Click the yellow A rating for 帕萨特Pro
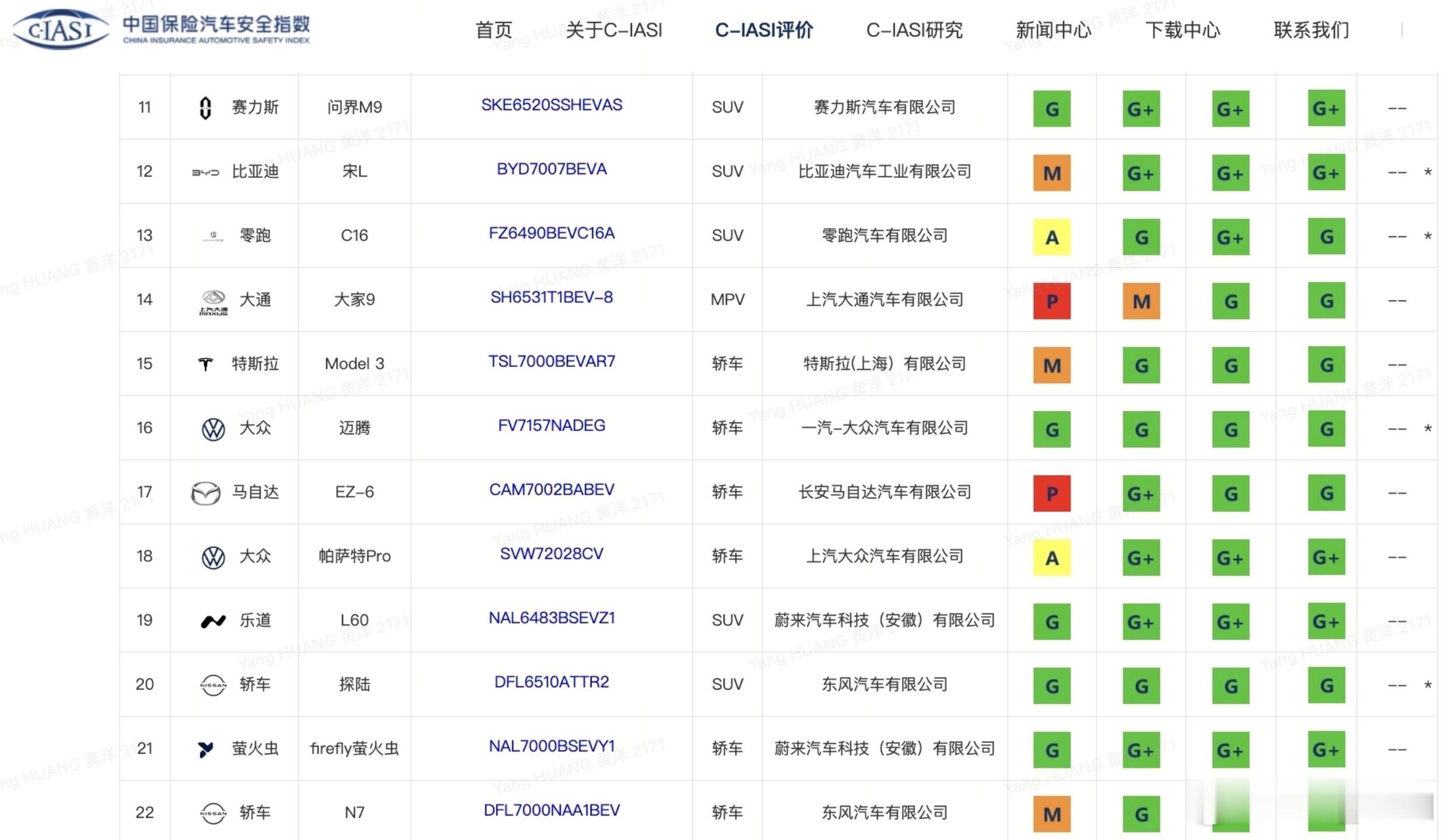1447x840 pixels. (x=1051, y=558)
